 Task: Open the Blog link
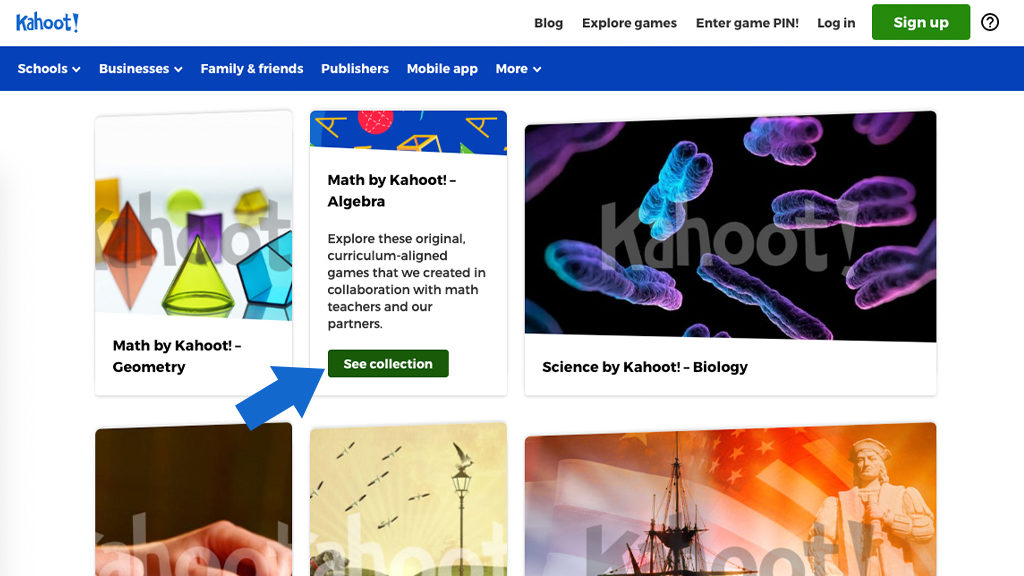549,23
